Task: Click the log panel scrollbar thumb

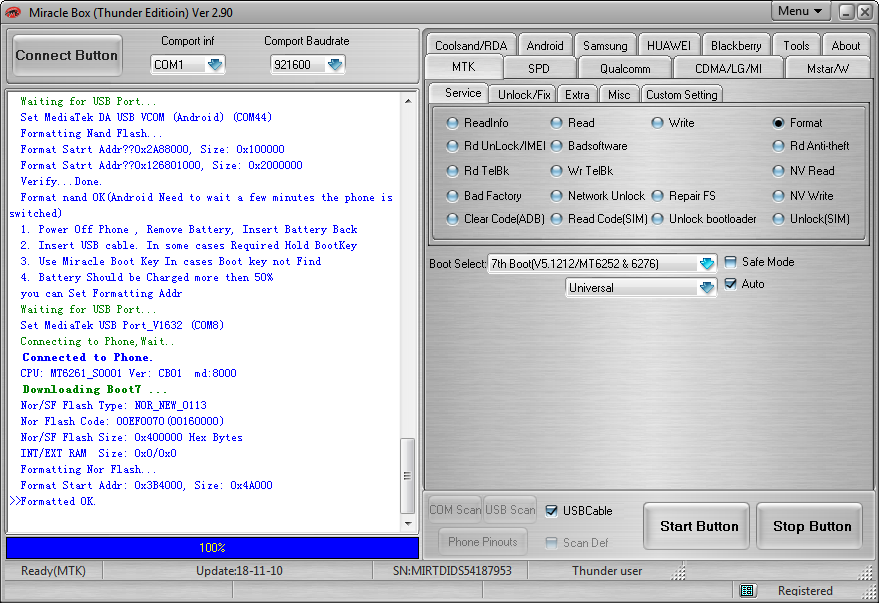Action: (408, 476)
